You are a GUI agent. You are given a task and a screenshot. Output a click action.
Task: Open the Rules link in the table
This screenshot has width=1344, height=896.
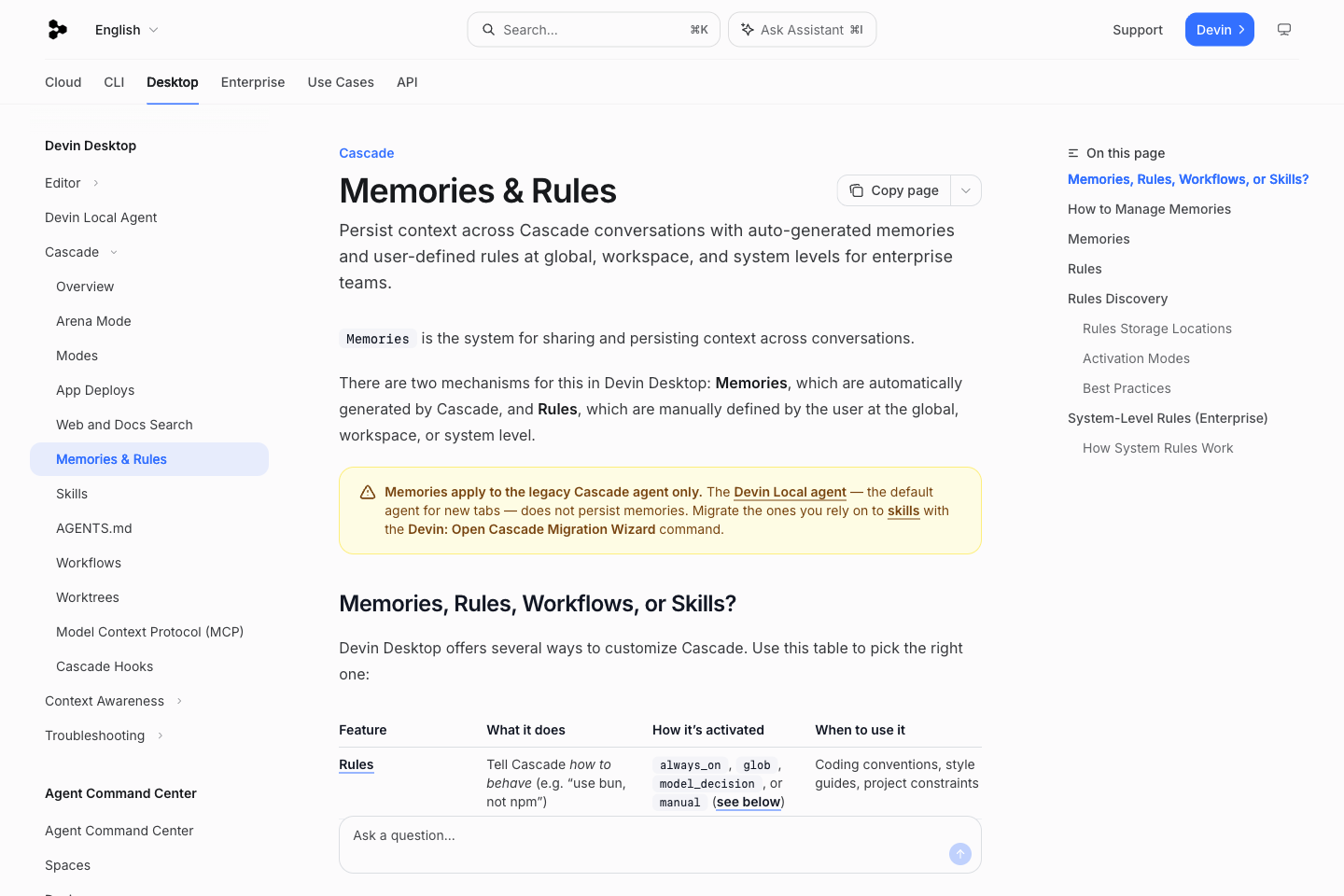coord(357,764)
